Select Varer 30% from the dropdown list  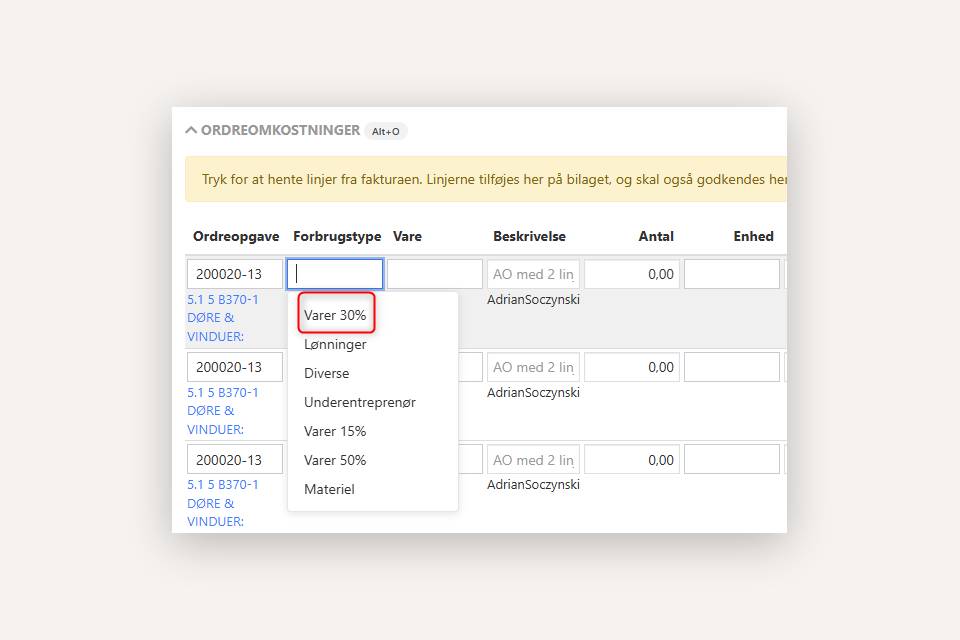[335, 315]
